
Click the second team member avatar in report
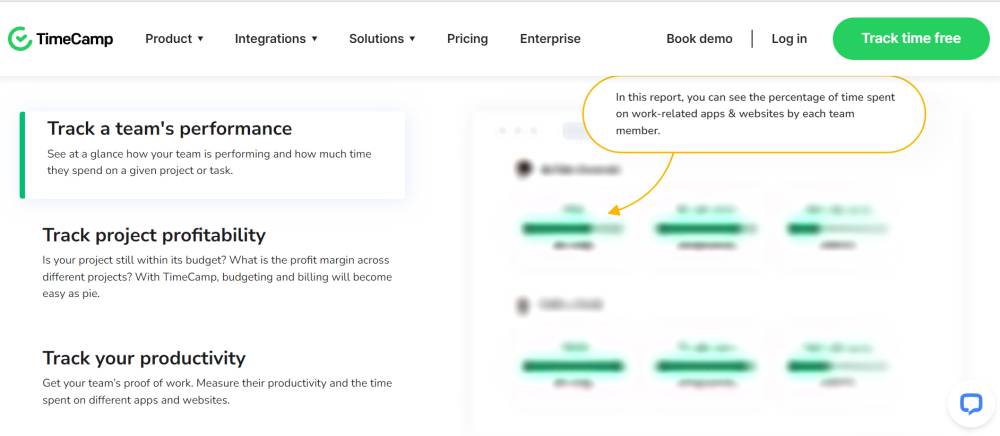523,305
